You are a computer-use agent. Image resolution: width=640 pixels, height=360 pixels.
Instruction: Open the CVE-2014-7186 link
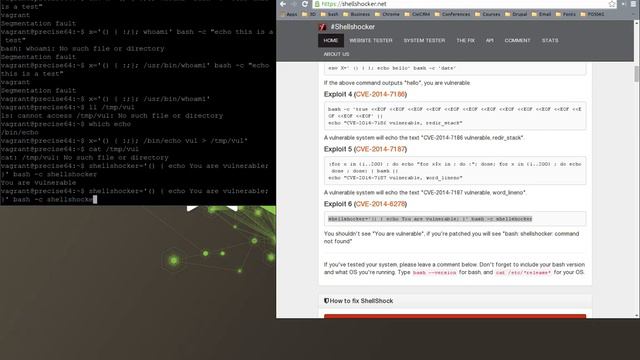pos(380,94)
